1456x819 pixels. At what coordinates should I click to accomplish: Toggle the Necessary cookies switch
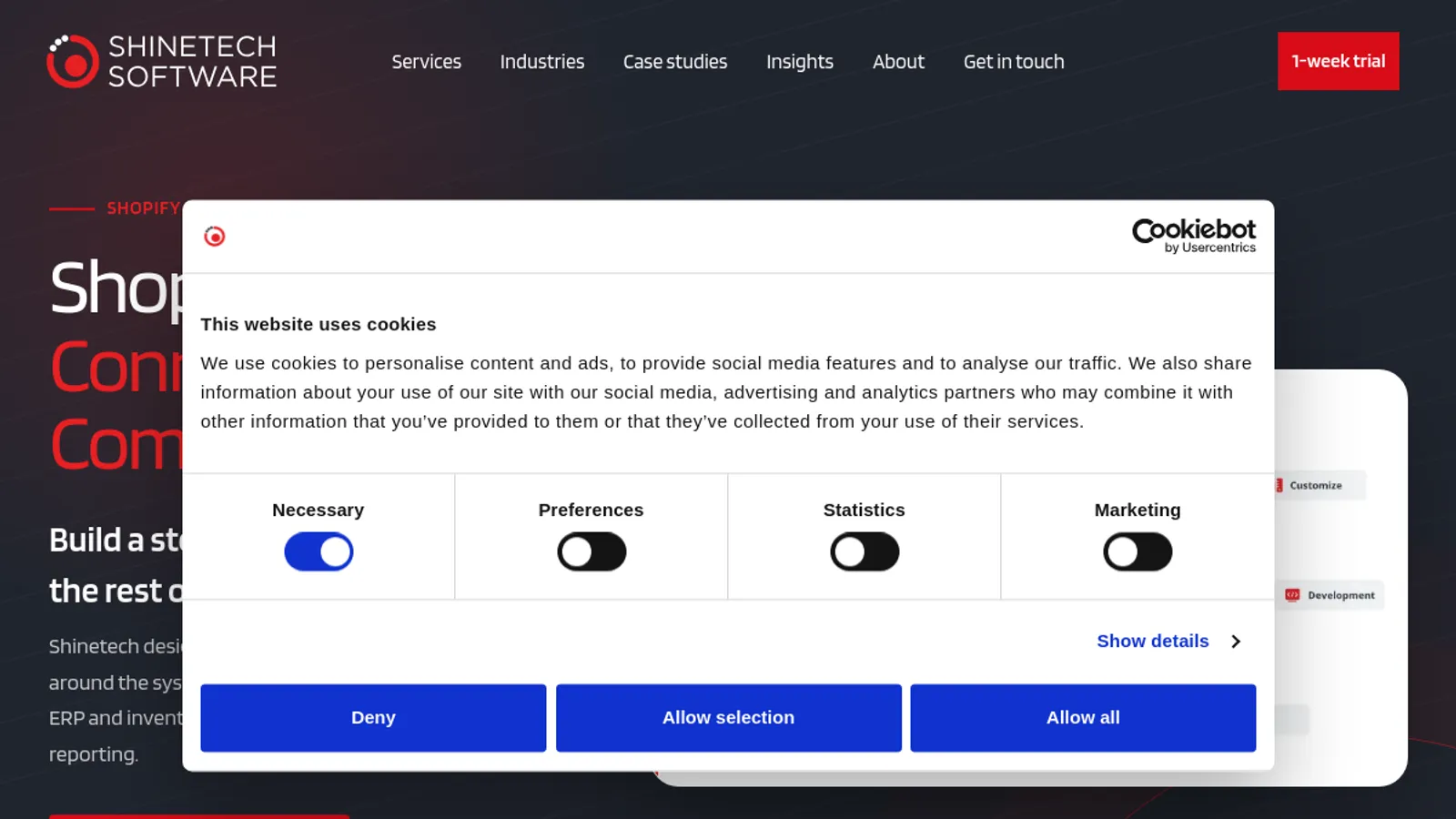(318, 551)
